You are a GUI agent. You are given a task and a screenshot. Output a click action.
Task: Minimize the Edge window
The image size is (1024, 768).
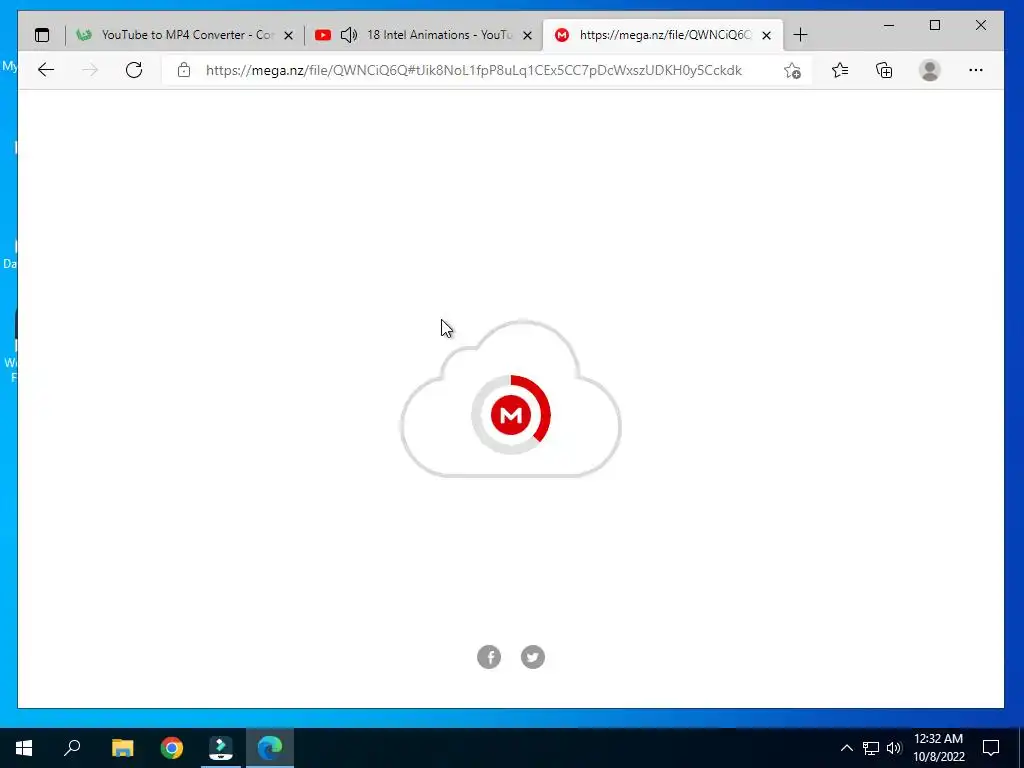[x=889, y=25]
